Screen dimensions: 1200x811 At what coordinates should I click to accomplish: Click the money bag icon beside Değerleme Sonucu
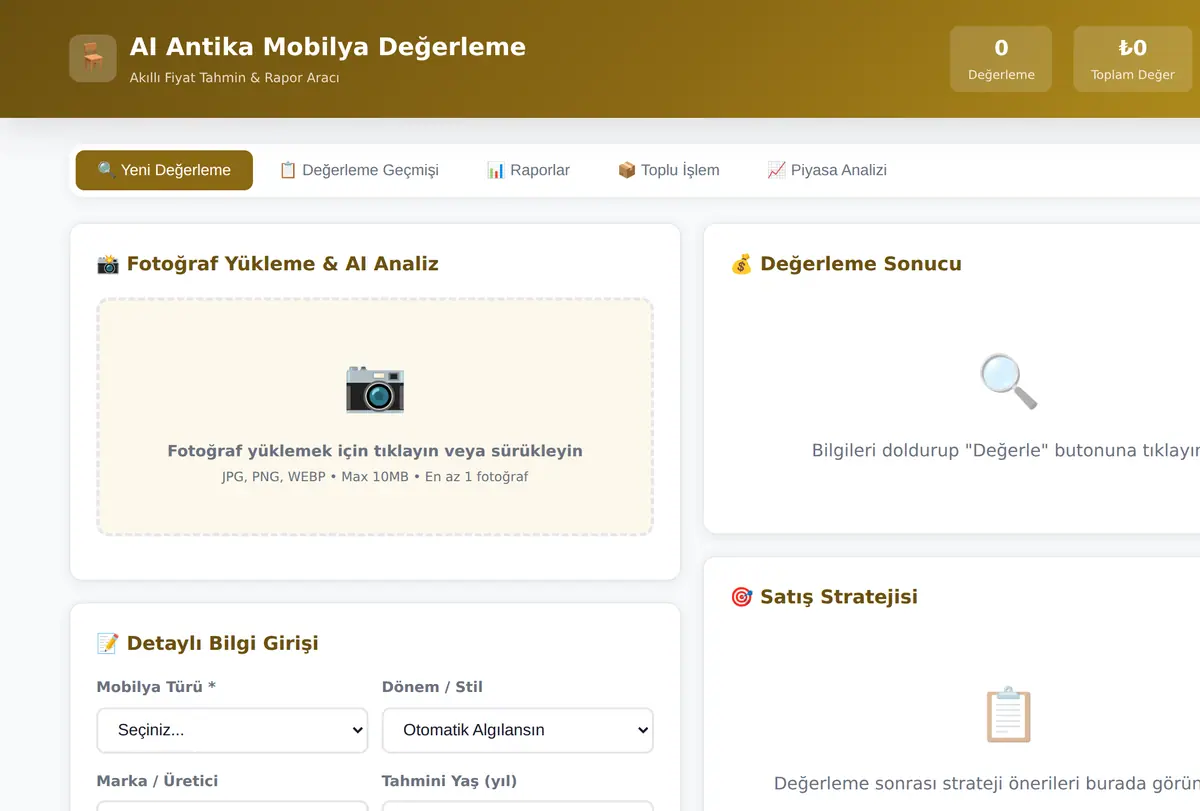tap(741, 264)
